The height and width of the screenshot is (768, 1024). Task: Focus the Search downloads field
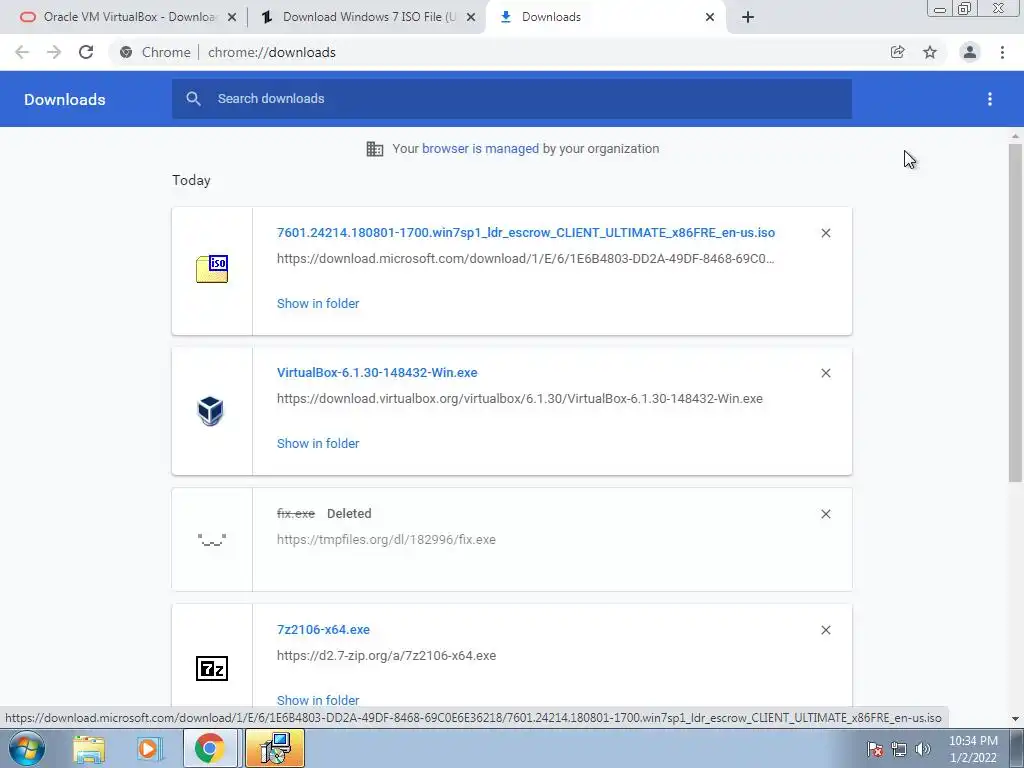[512, 99]
